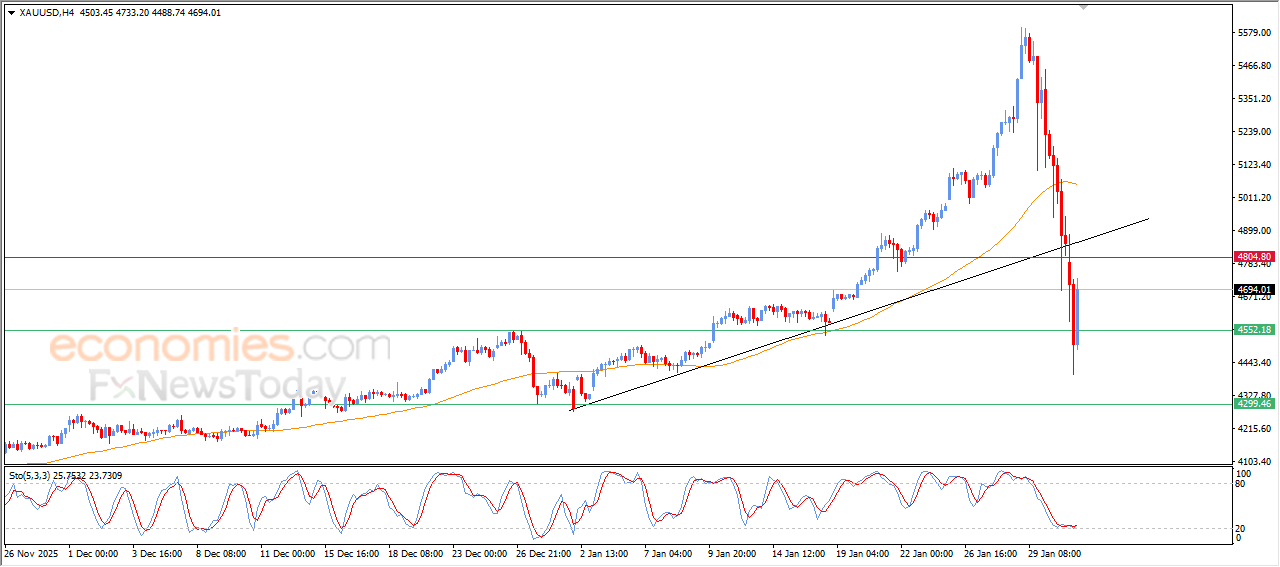Viewport: 1280px width, 567px height.
Task: Click the 4215.60 price axis label
Action: [x=1251, y=429]
